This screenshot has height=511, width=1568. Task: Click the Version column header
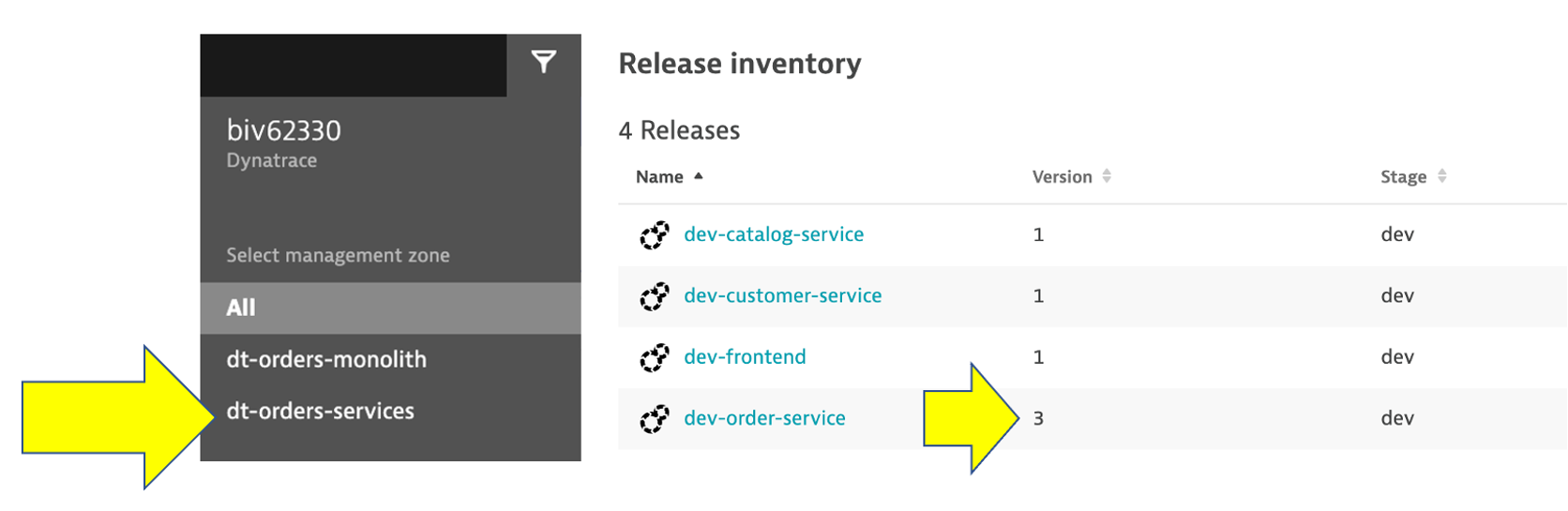tap(1062, 177)
